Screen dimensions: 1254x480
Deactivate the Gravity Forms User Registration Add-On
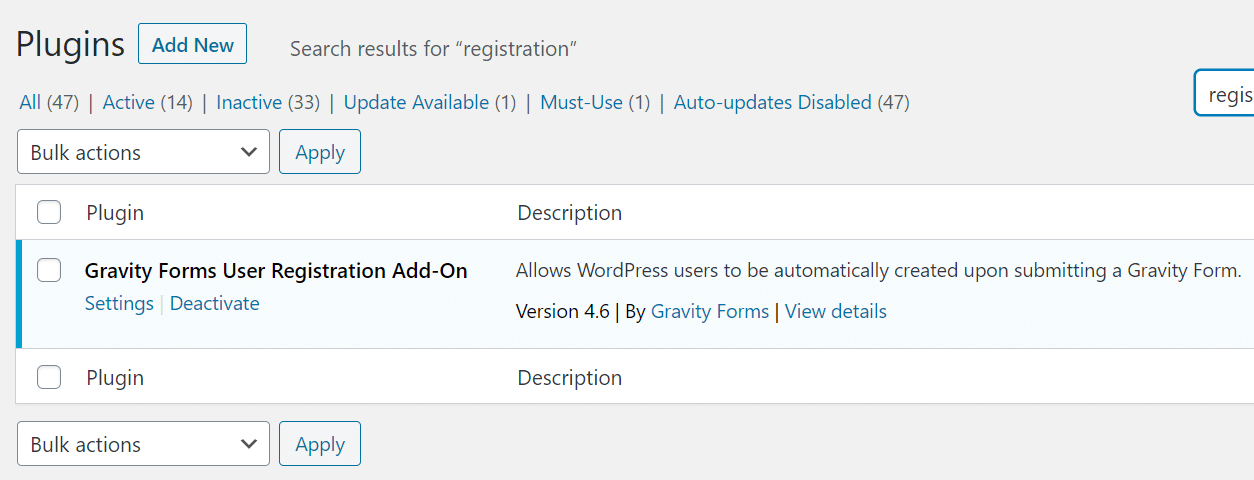click(215, 304)
